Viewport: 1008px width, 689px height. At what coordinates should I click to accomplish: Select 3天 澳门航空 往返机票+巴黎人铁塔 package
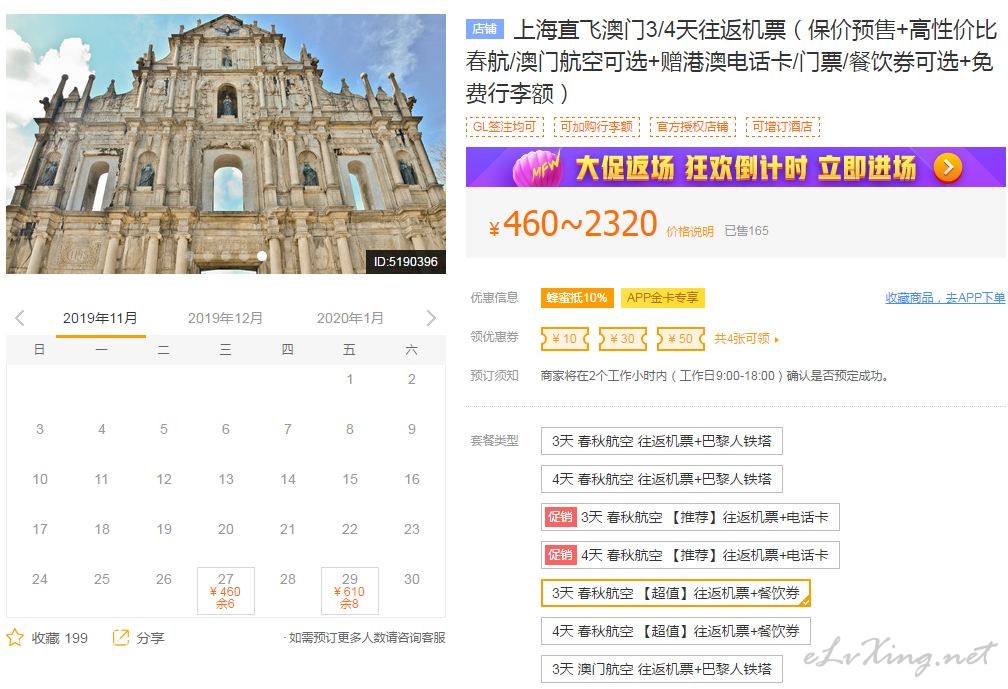[x=662, y=669]
